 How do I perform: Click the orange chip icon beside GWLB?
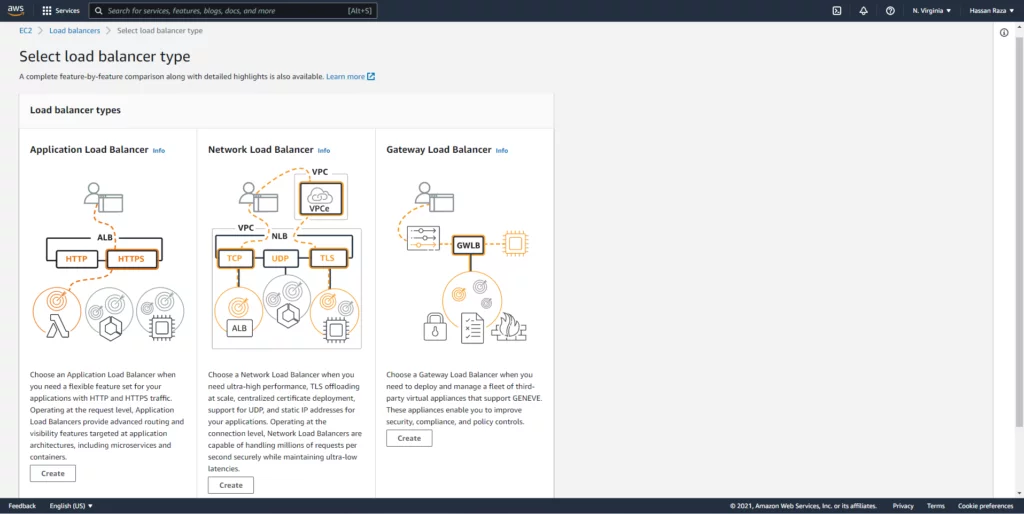pyautogui.click(x=515, y=244)
